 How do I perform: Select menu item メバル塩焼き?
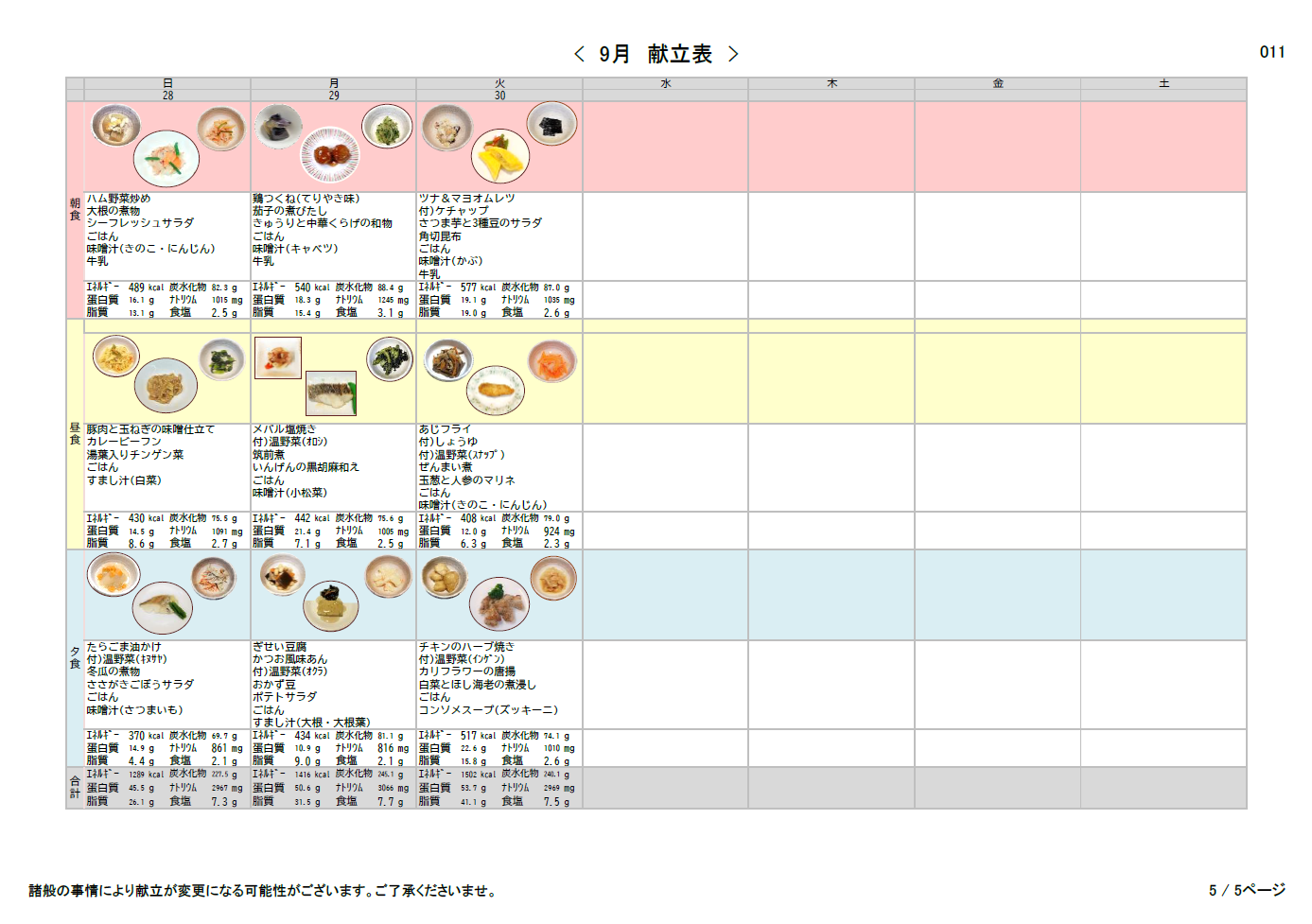pyautogui.click(x=284, y=429)
